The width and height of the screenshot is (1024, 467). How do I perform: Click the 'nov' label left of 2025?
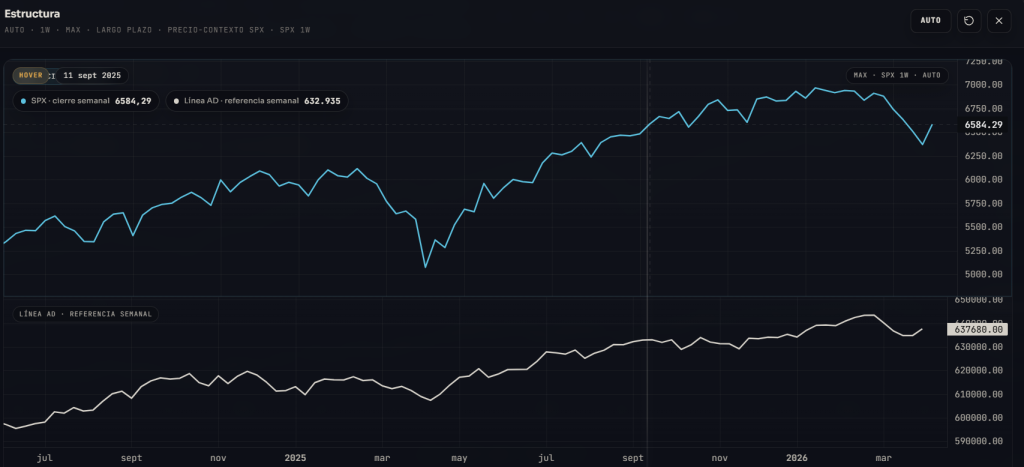point(219,458)
